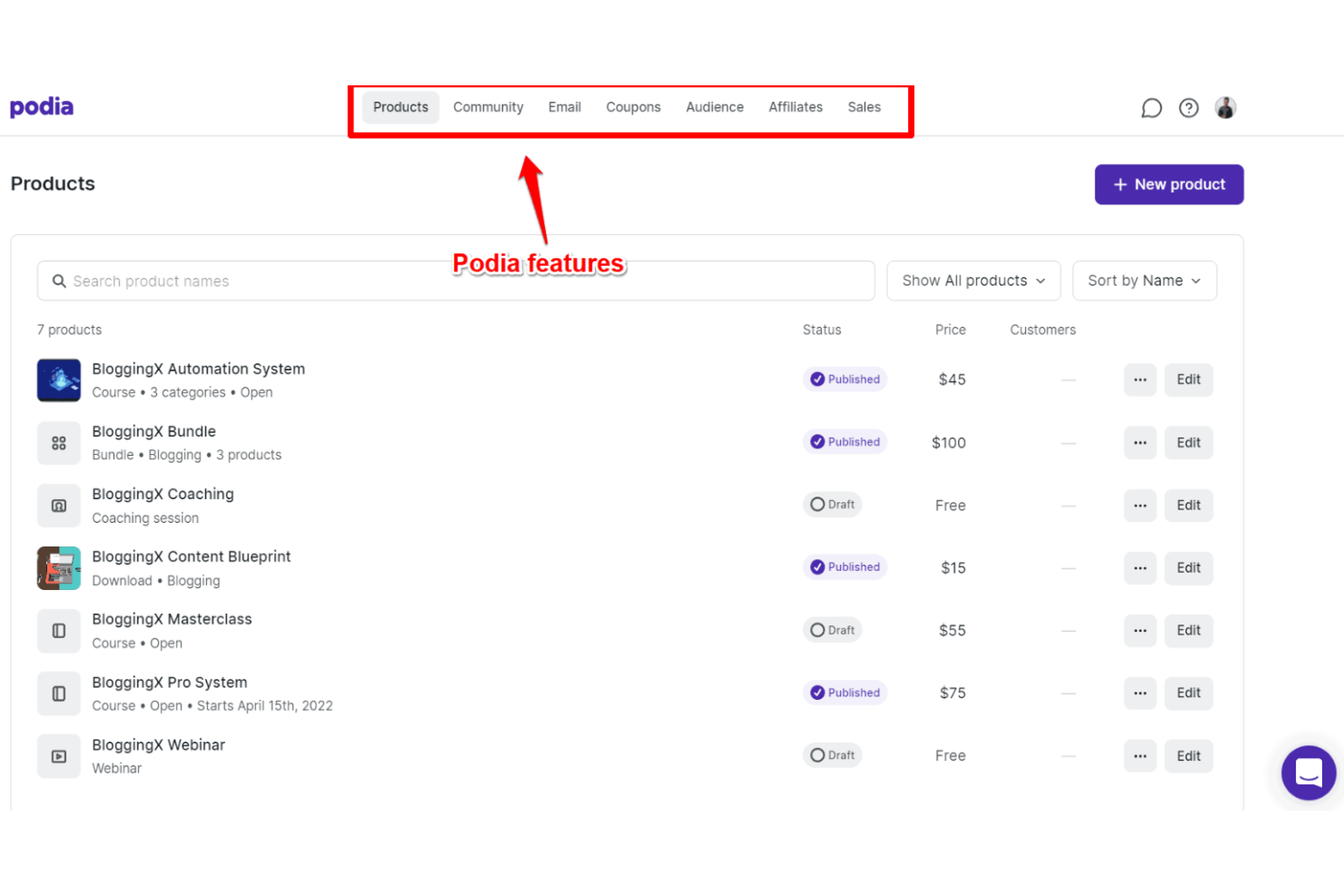Click the BloggingX Webinar play icon

(x=59, y=756)
